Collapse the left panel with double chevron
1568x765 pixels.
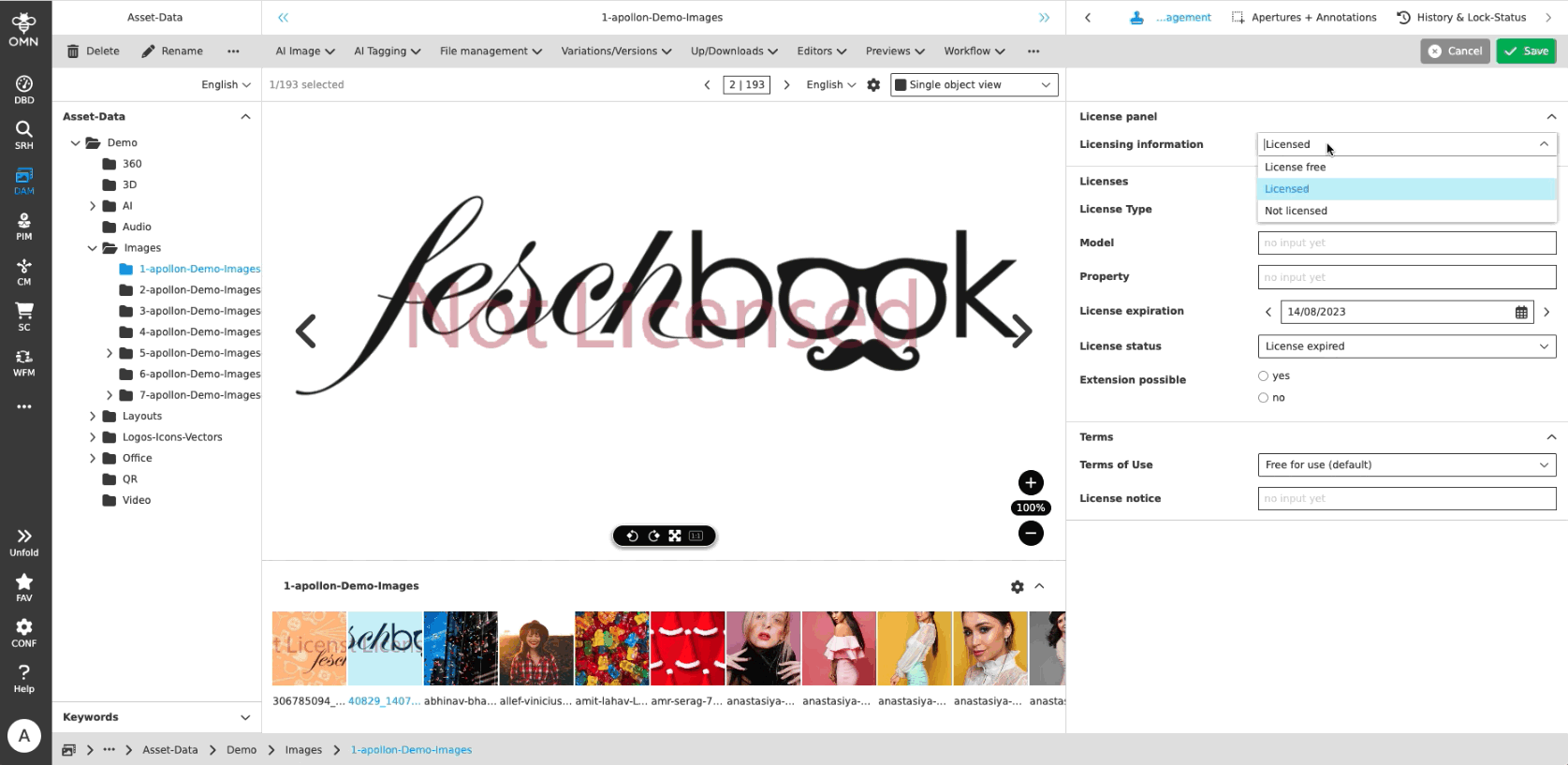tap(284, 18)
